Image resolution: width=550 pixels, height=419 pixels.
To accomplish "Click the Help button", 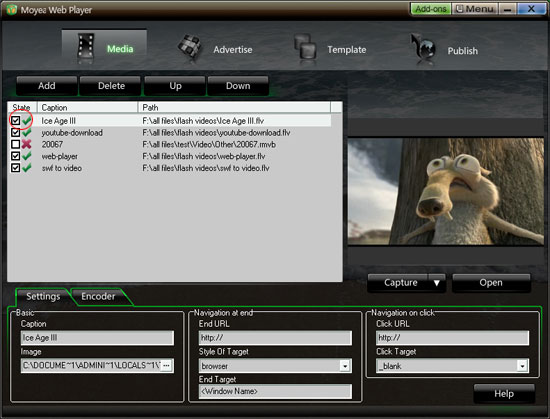I will point(504,393).
